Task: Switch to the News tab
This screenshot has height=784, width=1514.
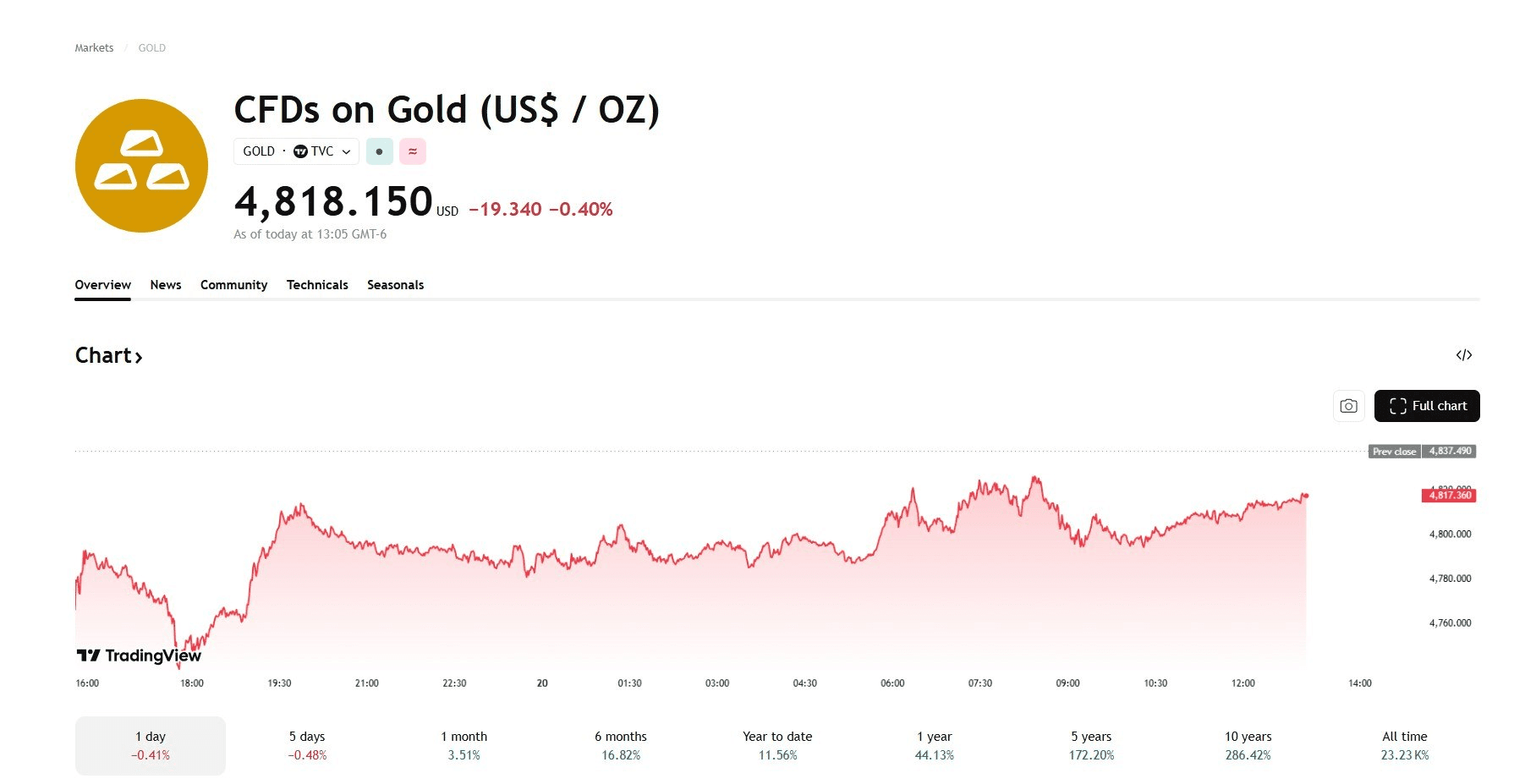Action: [166, 285]
